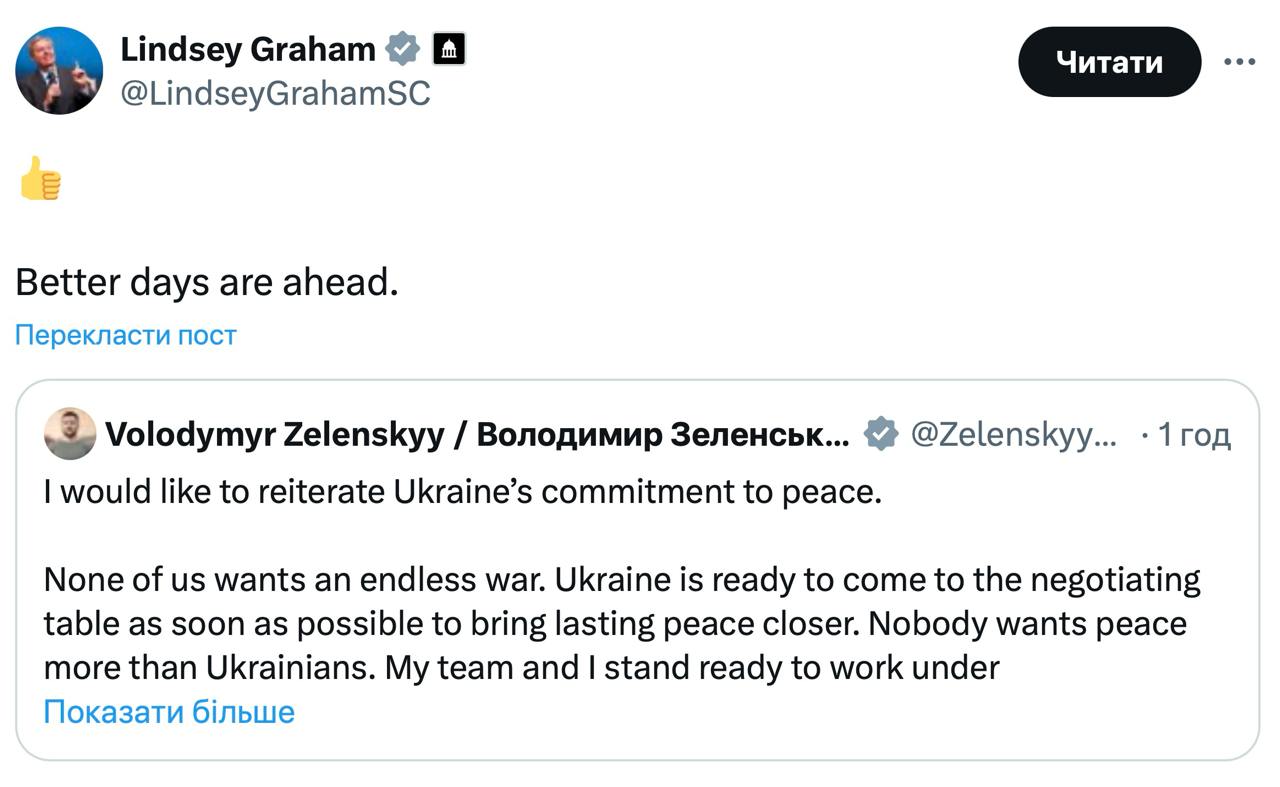
Task: Click the "Better days are ahead." post text
Action: click(207, 283)
